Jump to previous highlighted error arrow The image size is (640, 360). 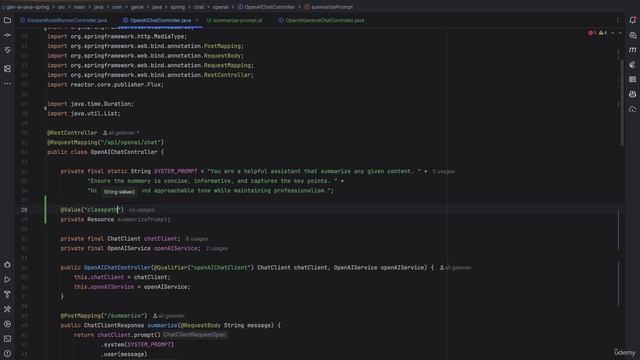[612, 33]
